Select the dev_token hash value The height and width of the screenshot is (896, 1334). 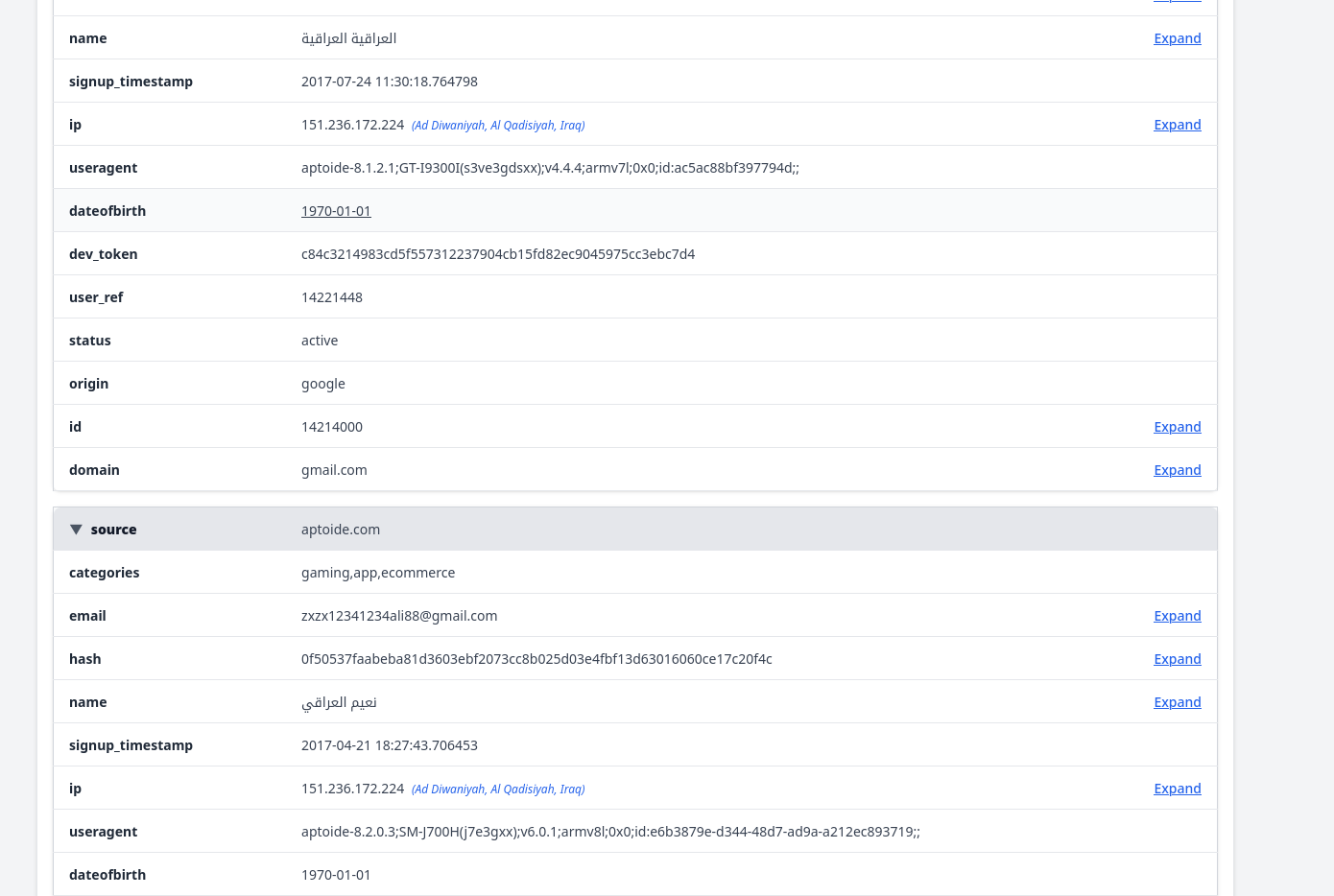click(x=498, y=254)
